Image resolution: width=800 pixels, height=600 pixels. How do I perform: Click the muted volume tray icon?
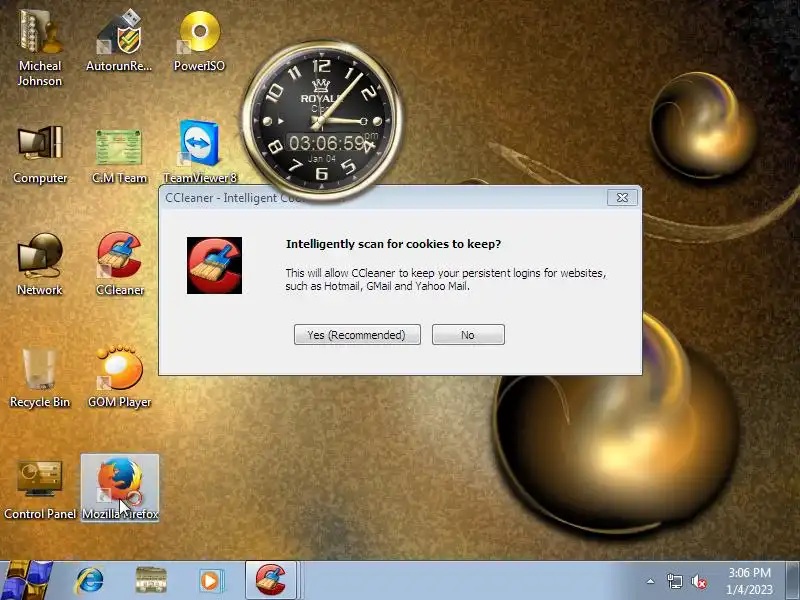[x=698, y=581]
